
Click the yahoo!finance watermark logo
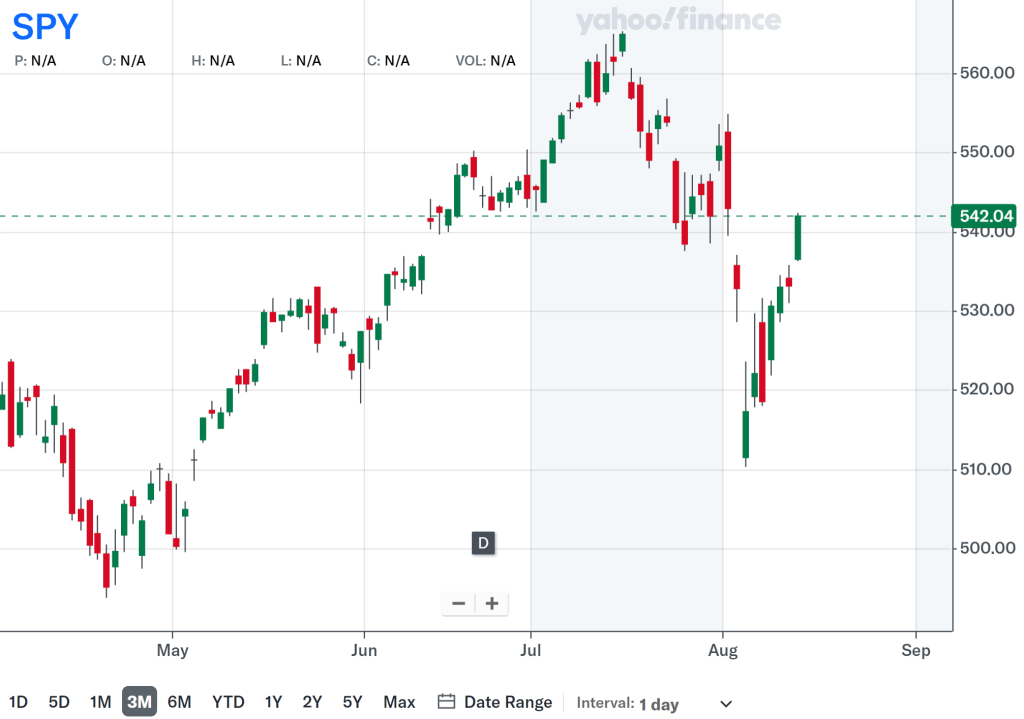(678, 20)
